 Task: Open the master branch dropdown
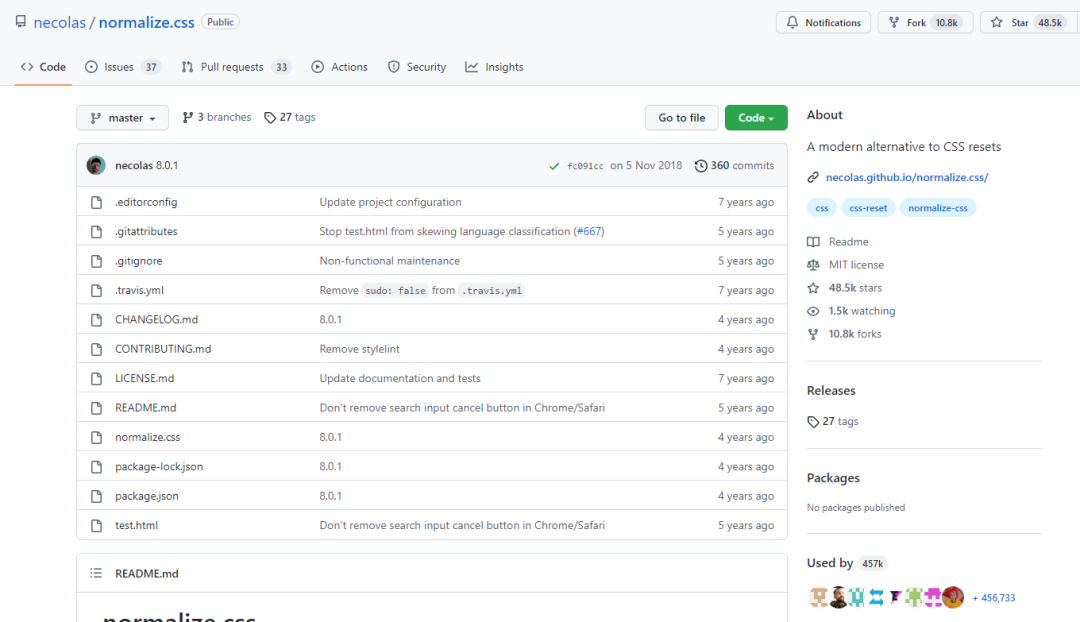[123, 118]
